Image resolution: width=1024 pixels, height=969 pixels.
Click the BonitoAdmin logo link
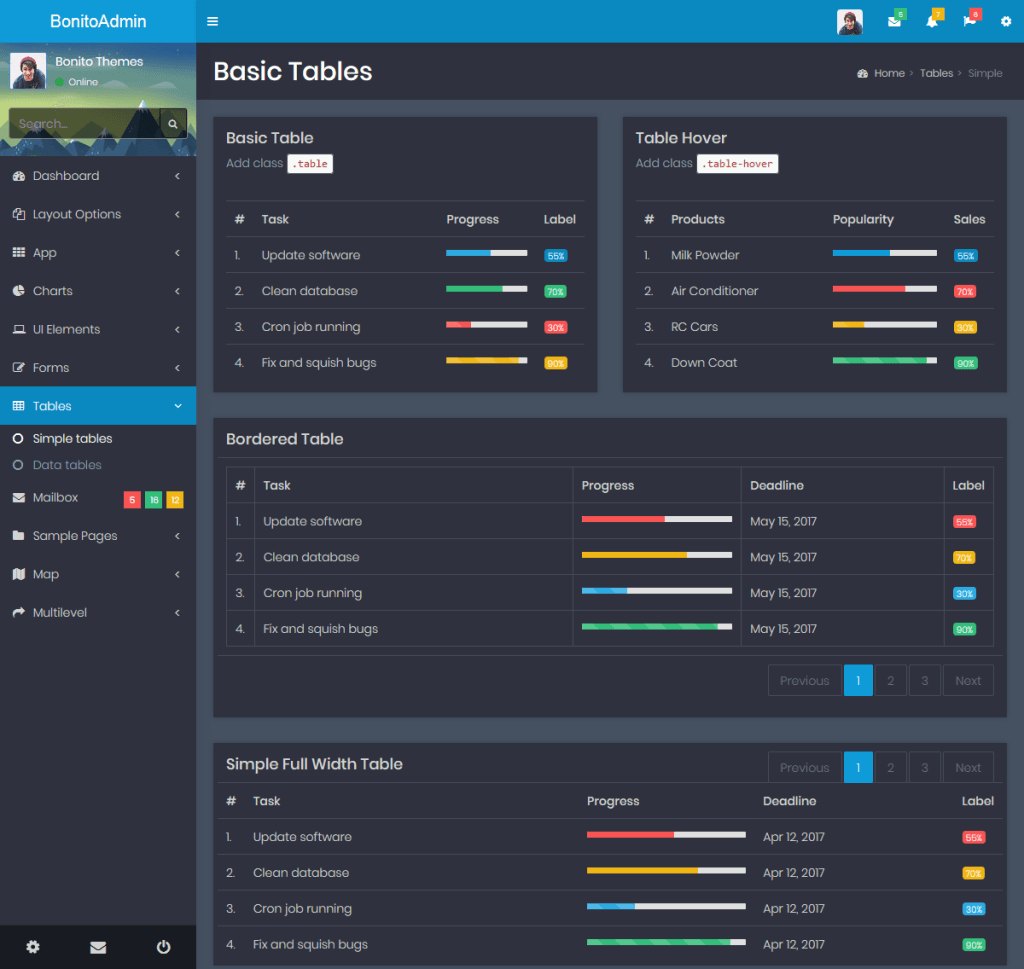[98, 22]
